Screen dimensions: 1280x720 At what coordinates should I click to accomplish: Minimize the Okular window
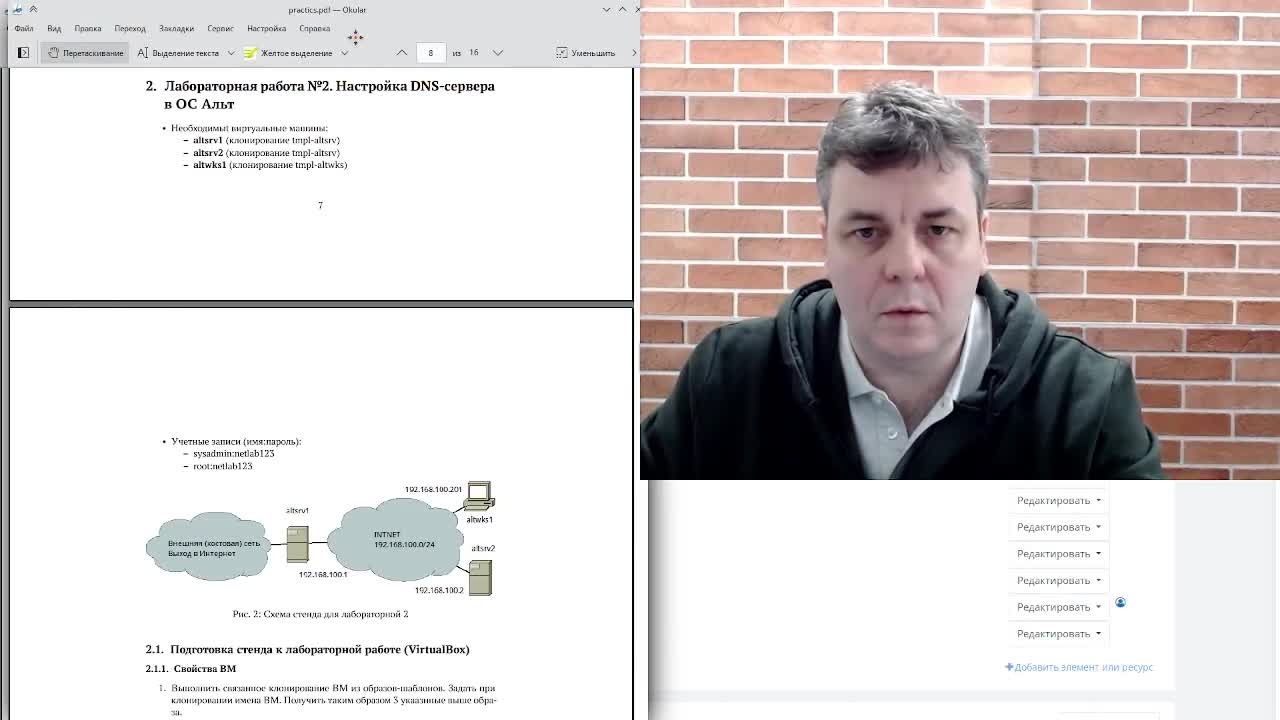coord(606,9)
